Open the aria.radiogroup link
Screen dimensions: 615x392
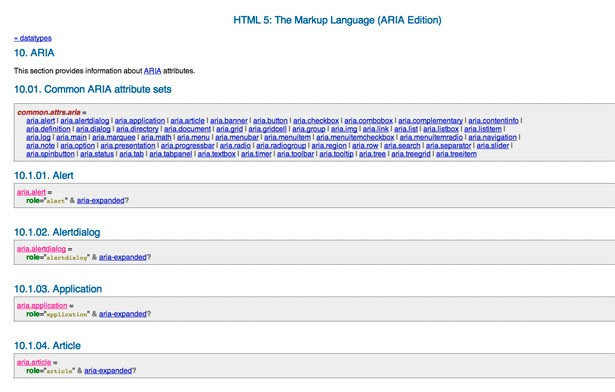click(281, 145)
